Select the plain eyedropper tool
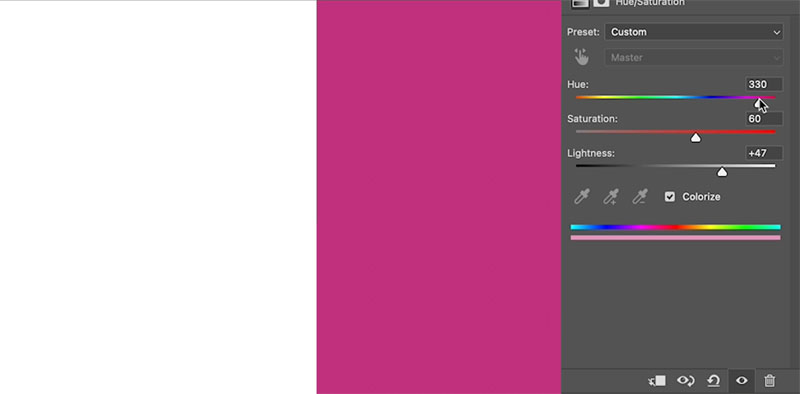 click(x=582, y=196)
